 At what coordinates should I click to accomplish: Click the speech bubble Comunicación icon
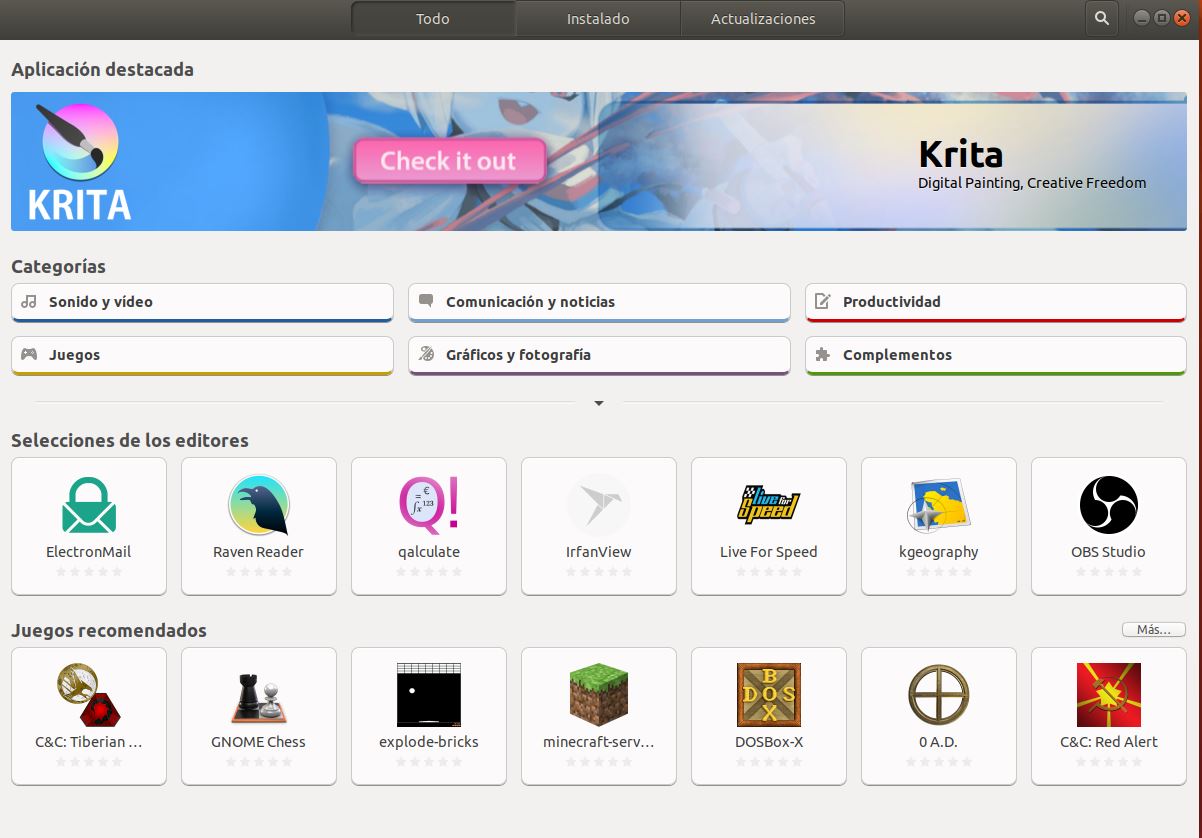click(x=426, y=300)
